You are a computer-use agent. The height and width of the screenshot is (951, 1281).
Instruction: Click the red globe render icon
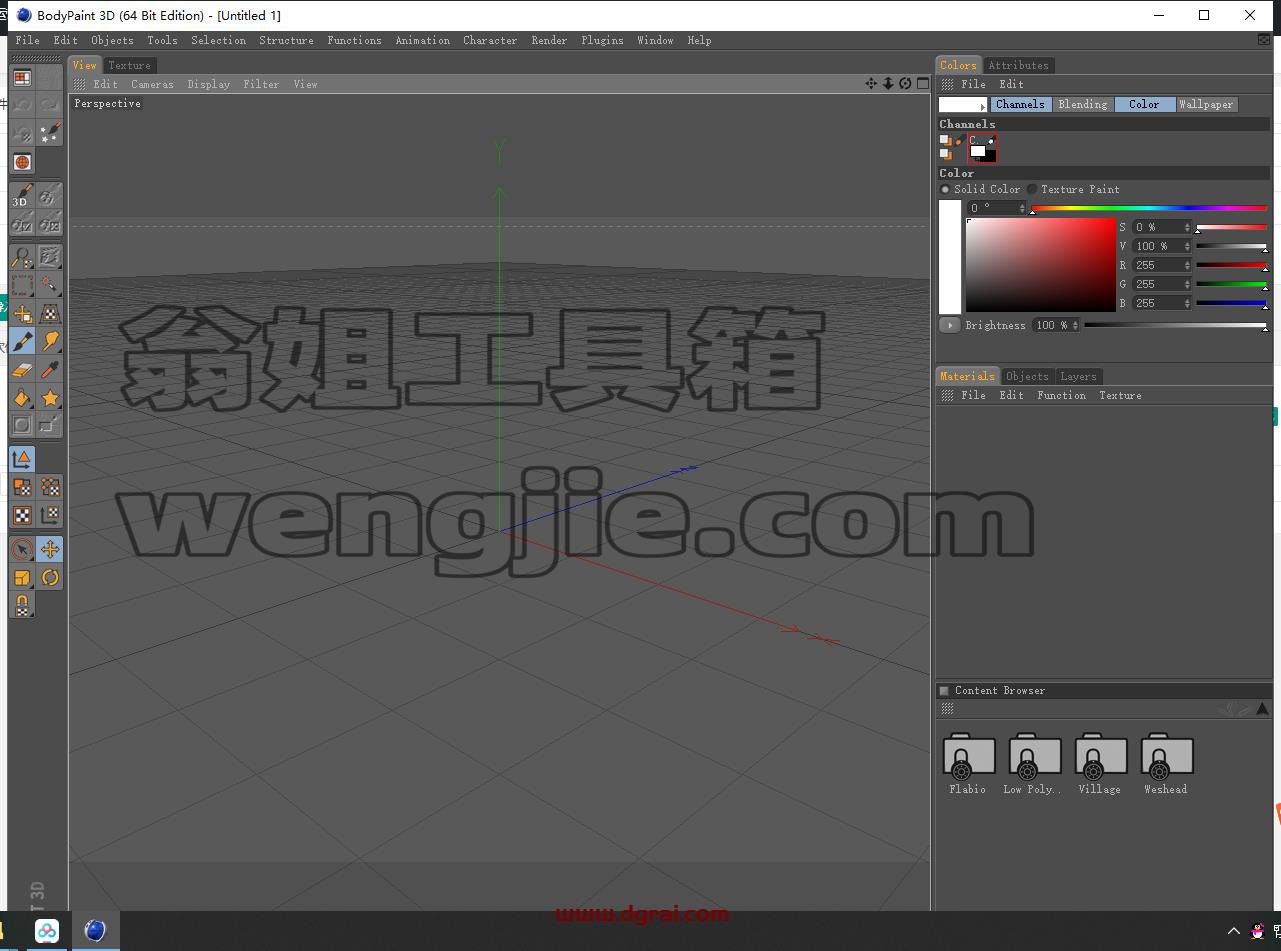pos(22,162)
